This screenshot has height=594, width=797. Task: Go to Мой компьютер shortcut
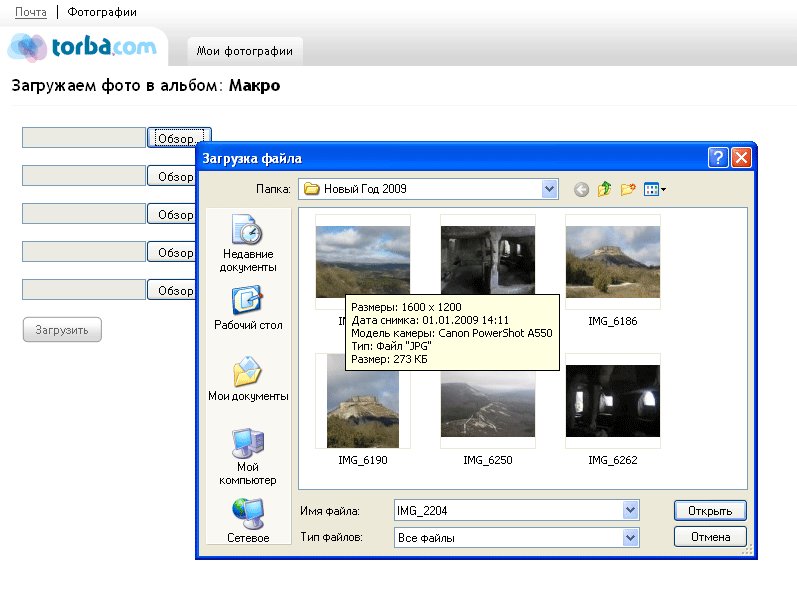(248, 455)
